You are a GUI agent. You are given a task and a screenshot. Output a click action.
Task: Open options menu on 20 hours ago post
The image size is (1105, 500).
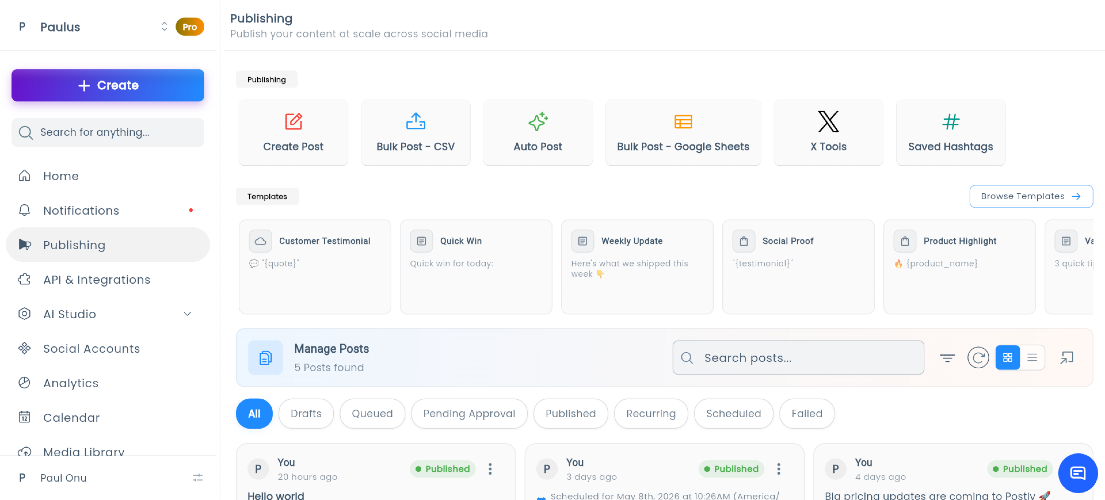coord(490,469)
